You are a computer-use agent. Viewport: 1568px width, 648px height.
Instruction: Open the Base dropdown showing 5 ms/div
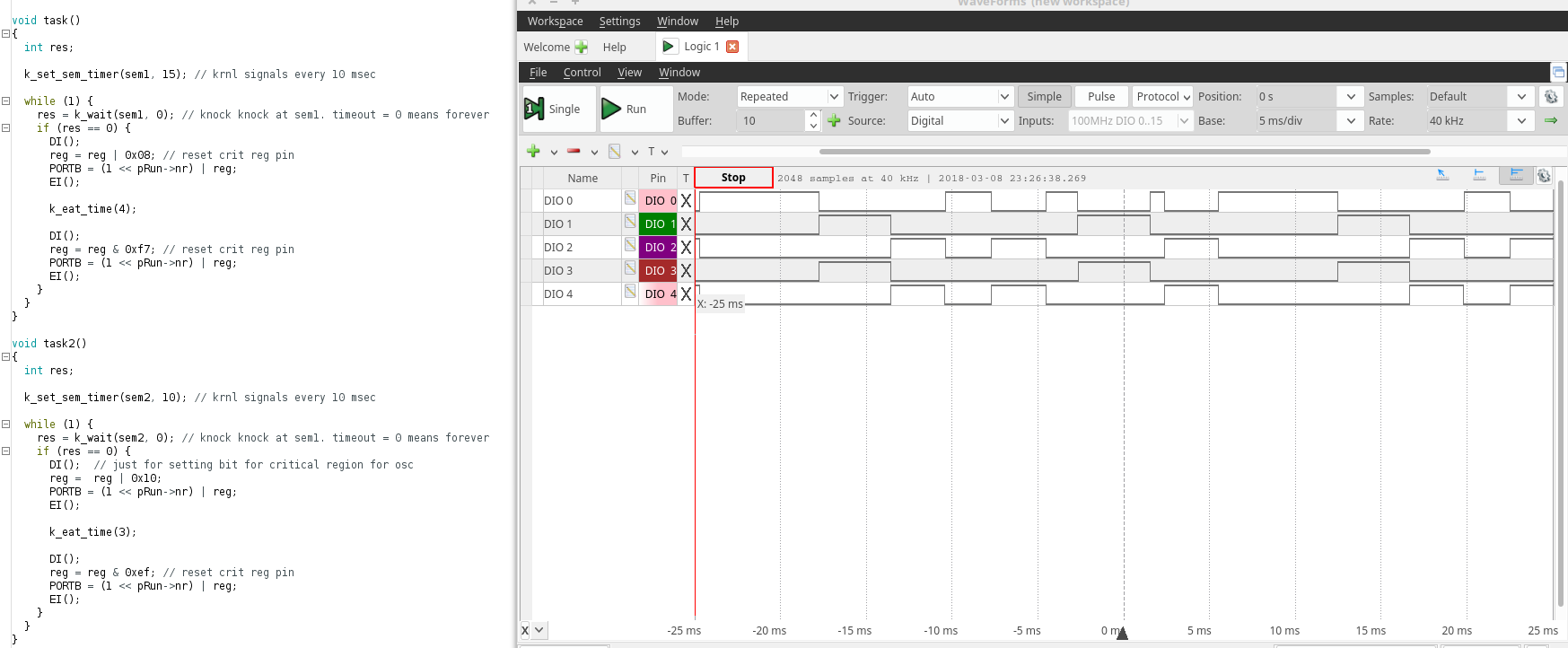1310,120
